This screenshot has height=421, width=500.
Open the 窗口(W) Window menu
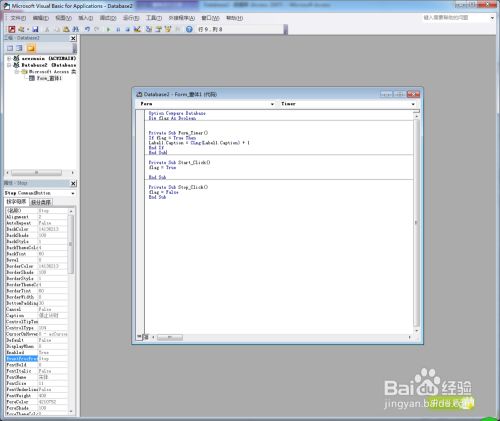pyautogui.click(x=210, y=18)
